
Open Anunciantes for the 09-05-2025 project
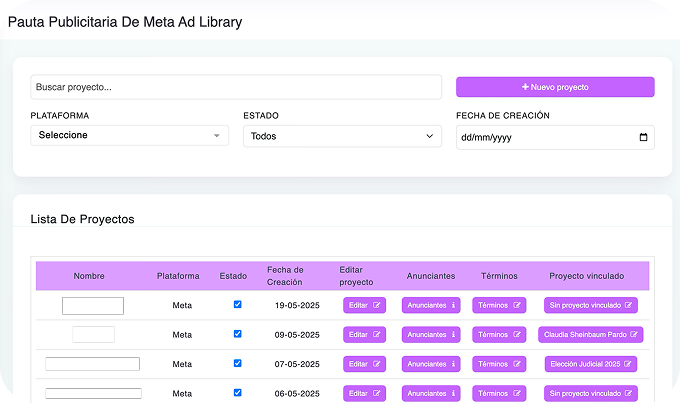pos(431,335)
